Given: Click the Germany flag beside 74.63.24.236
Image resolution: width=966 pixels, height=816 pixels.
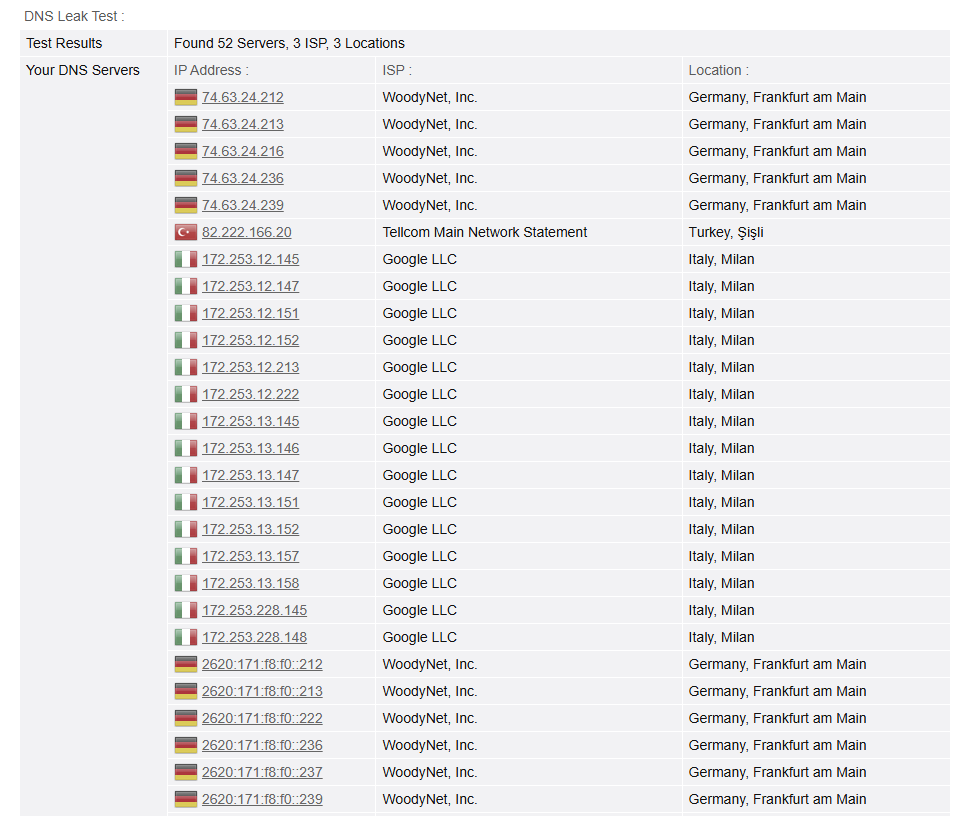Looking at the screenshot, I should 186,179.
